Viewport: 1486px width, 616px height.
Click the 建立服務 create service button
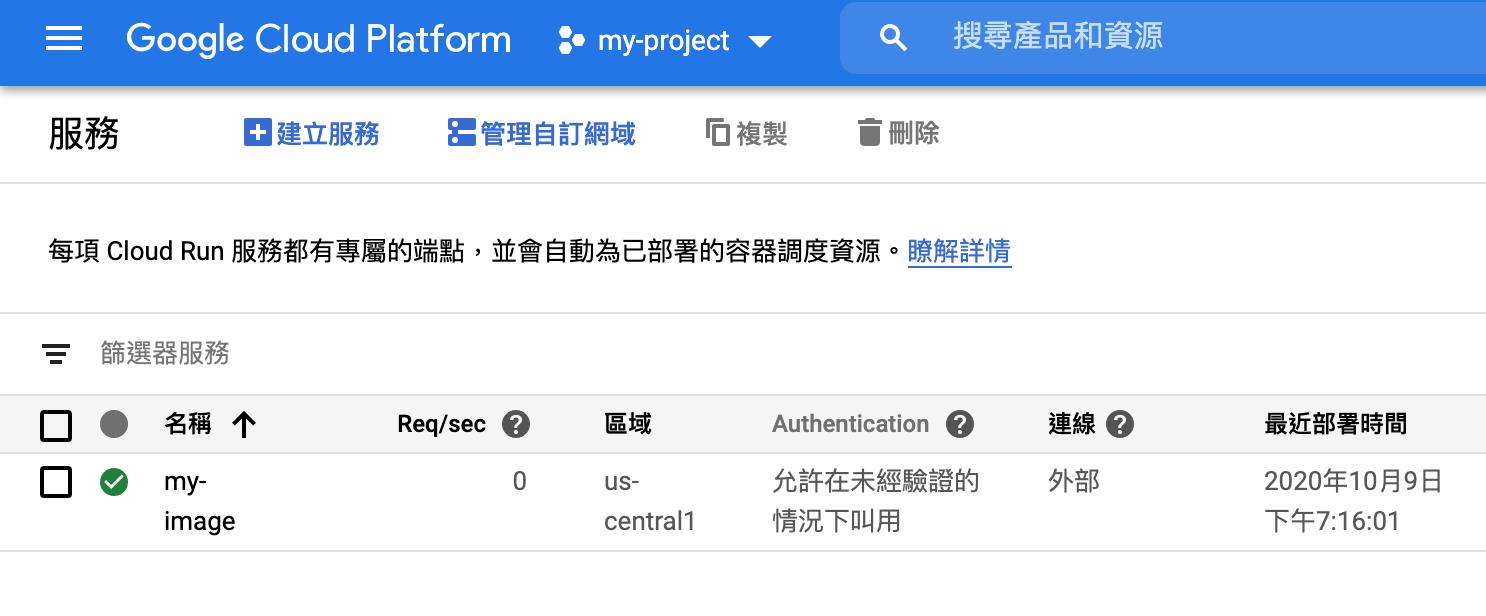click(x=311, y=133)
